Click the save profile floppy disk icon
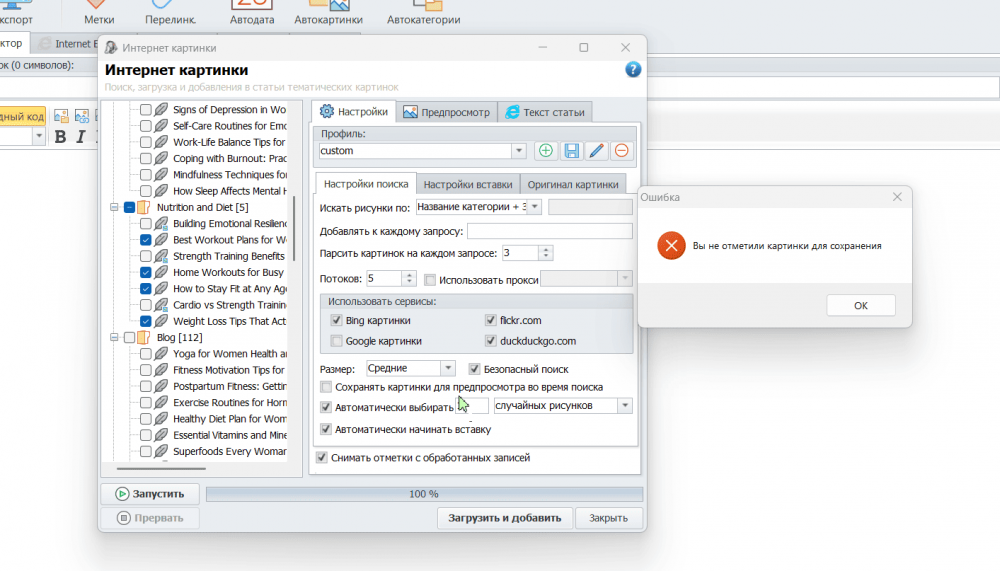Screen dimensions: 1000x571 pyautogui.click(x=571, y=151)
